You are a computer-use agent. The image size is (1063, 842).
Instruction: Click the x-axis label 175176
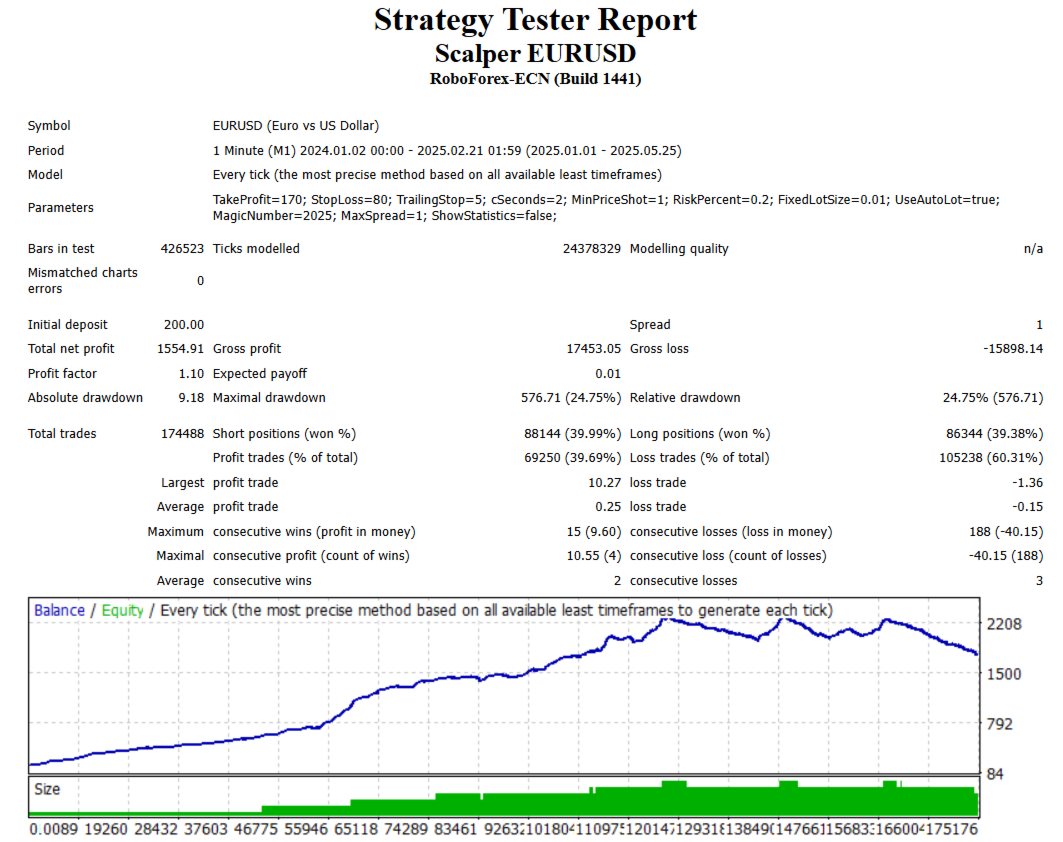(x=952, y=829)
